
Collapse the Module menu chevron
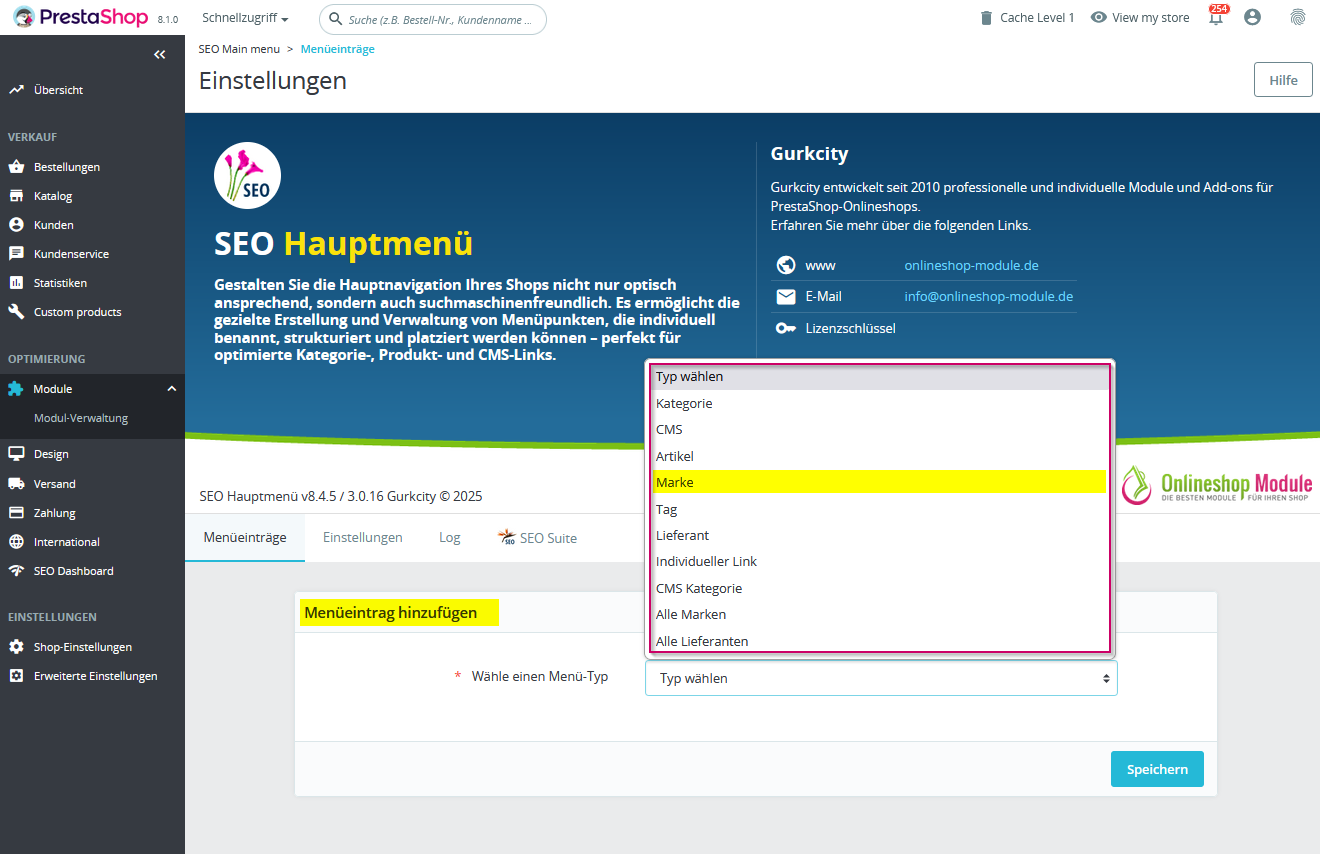171,389
